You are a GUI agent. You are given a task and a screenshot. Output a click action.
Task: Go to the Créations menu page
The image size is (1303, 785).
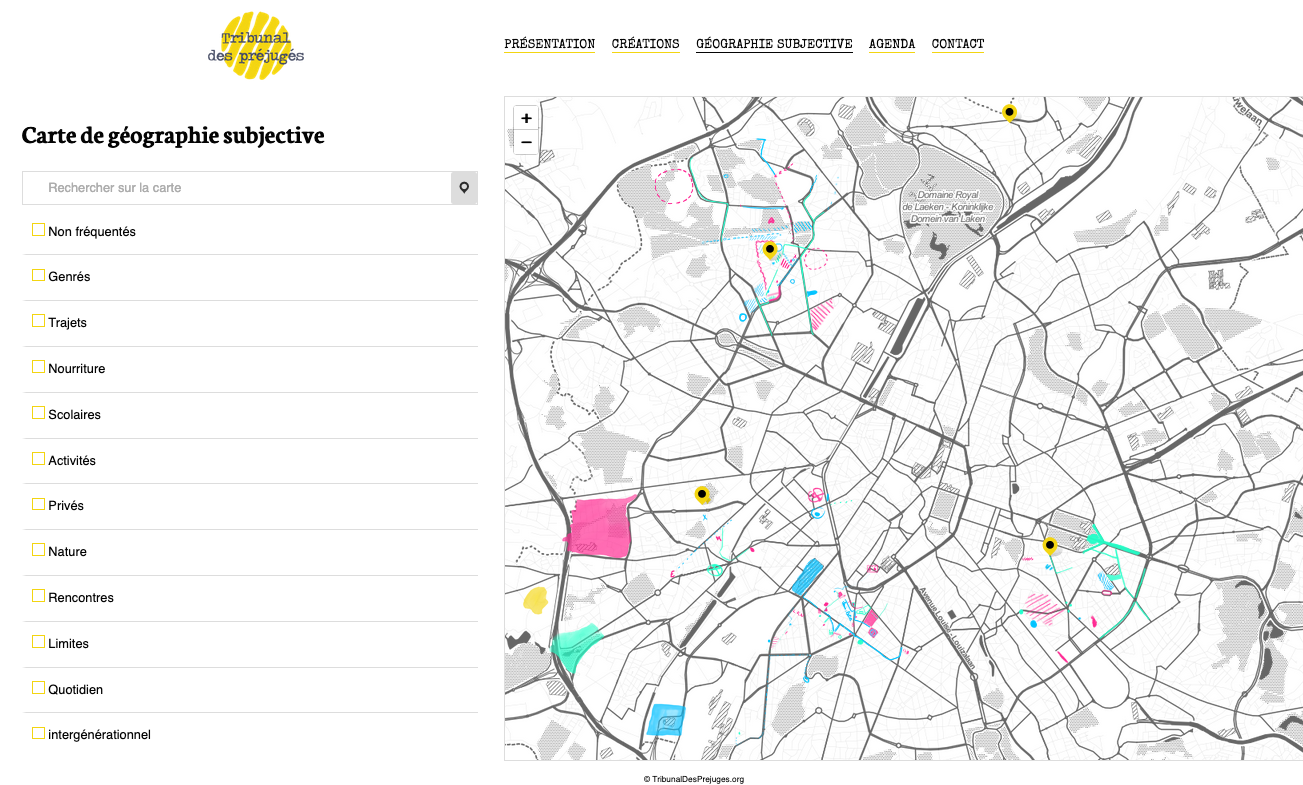click(645, 44)
